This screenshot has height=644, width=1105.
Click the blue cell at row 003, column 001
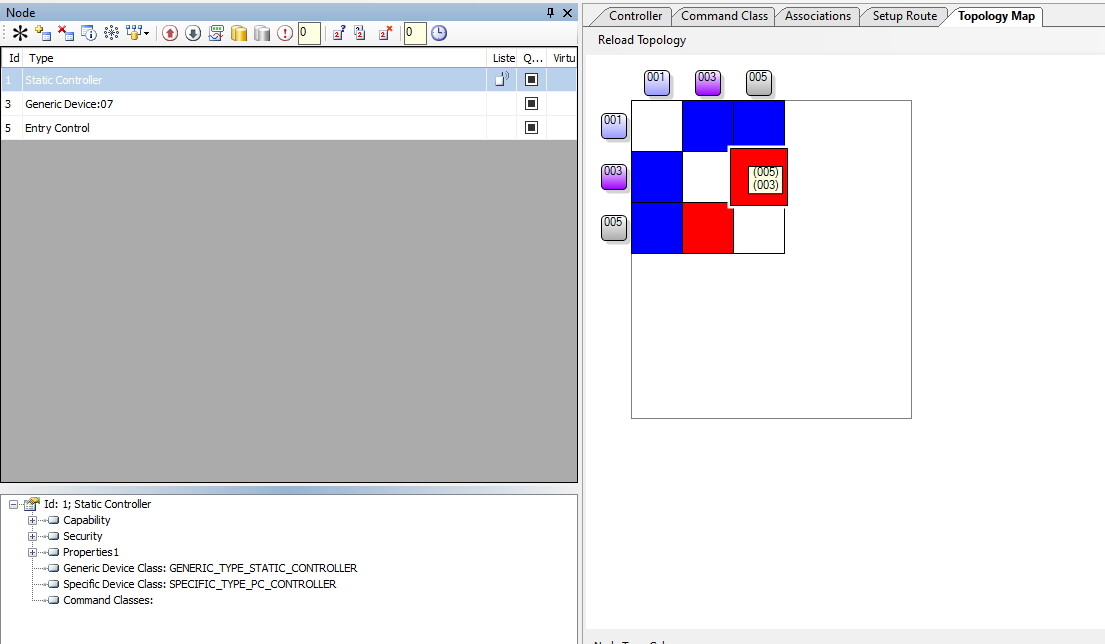point(657,177)
